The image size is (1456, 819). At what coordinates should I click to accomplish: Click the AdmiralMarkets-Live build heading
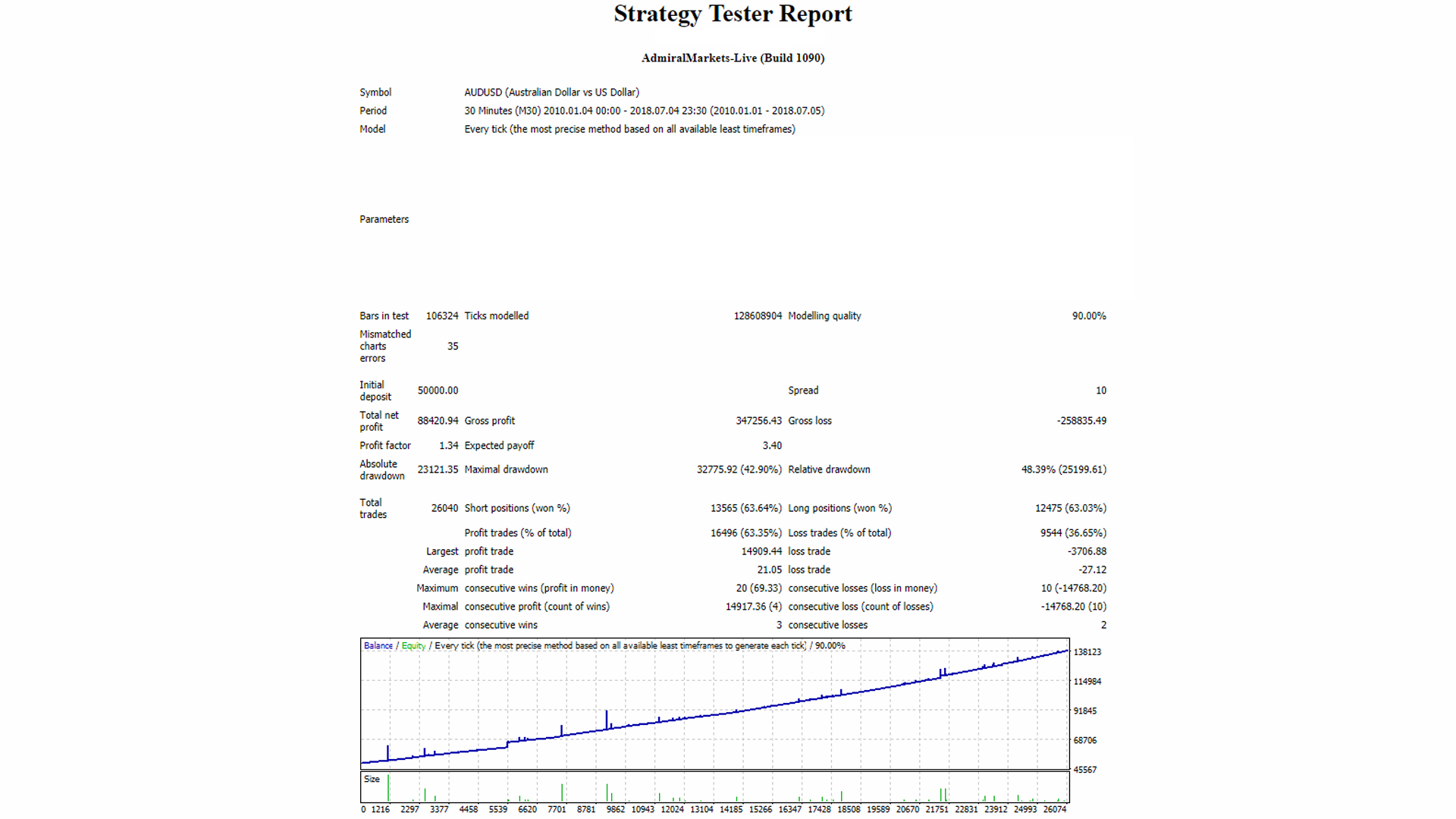point(733,58)
